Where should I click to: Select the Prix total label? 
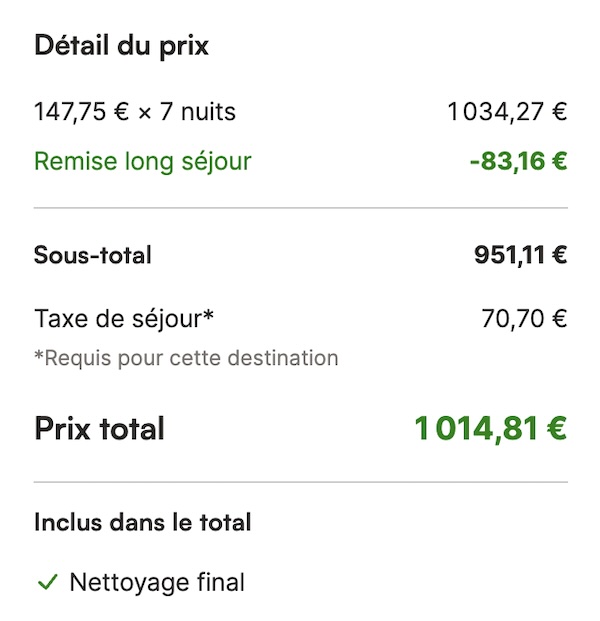[x=99, y=429]
